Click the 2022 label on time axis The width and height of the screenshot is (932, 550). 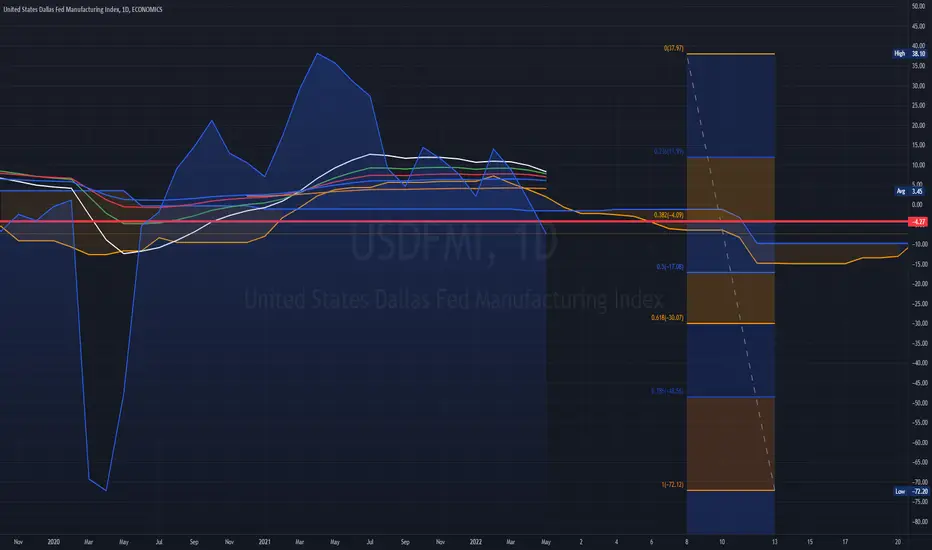coord(476,542)
